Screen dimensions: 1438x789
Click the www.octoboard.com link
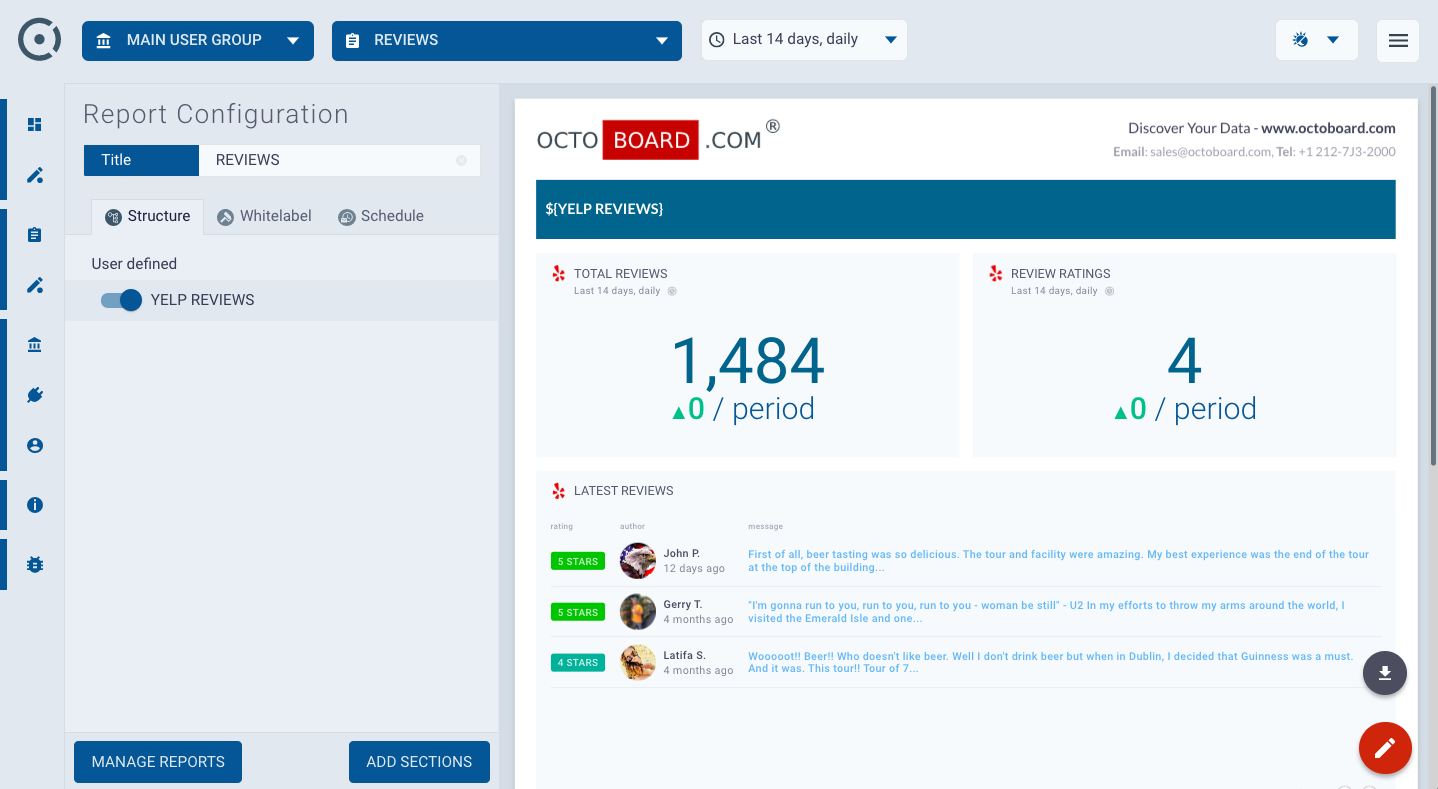click(1328, 128)
